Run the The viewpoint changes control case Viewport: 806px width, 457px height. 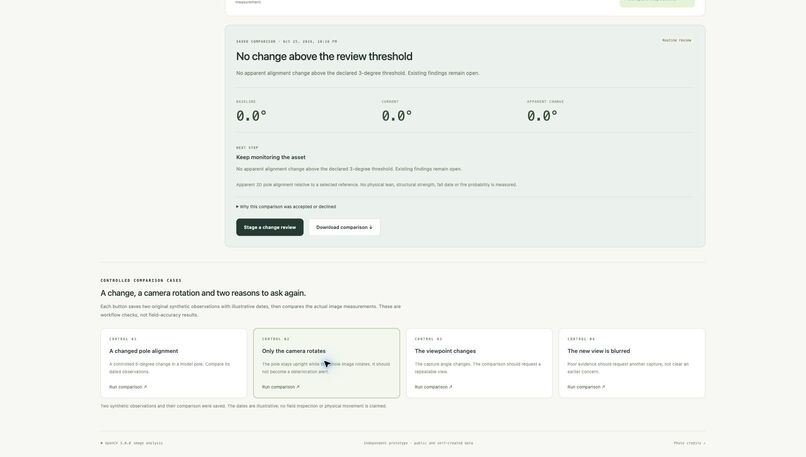click(x=479, y=363)
